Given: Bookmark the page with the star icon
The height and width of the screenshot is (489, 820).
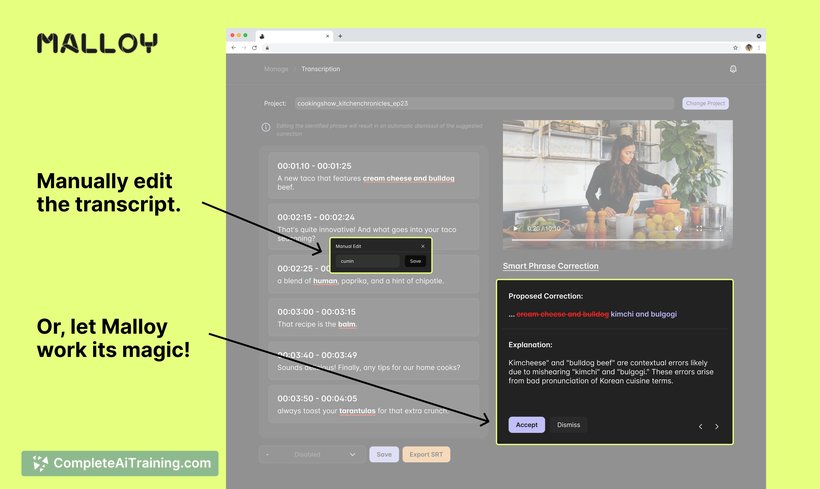Looking at the screenshot, I should point(735,48).
